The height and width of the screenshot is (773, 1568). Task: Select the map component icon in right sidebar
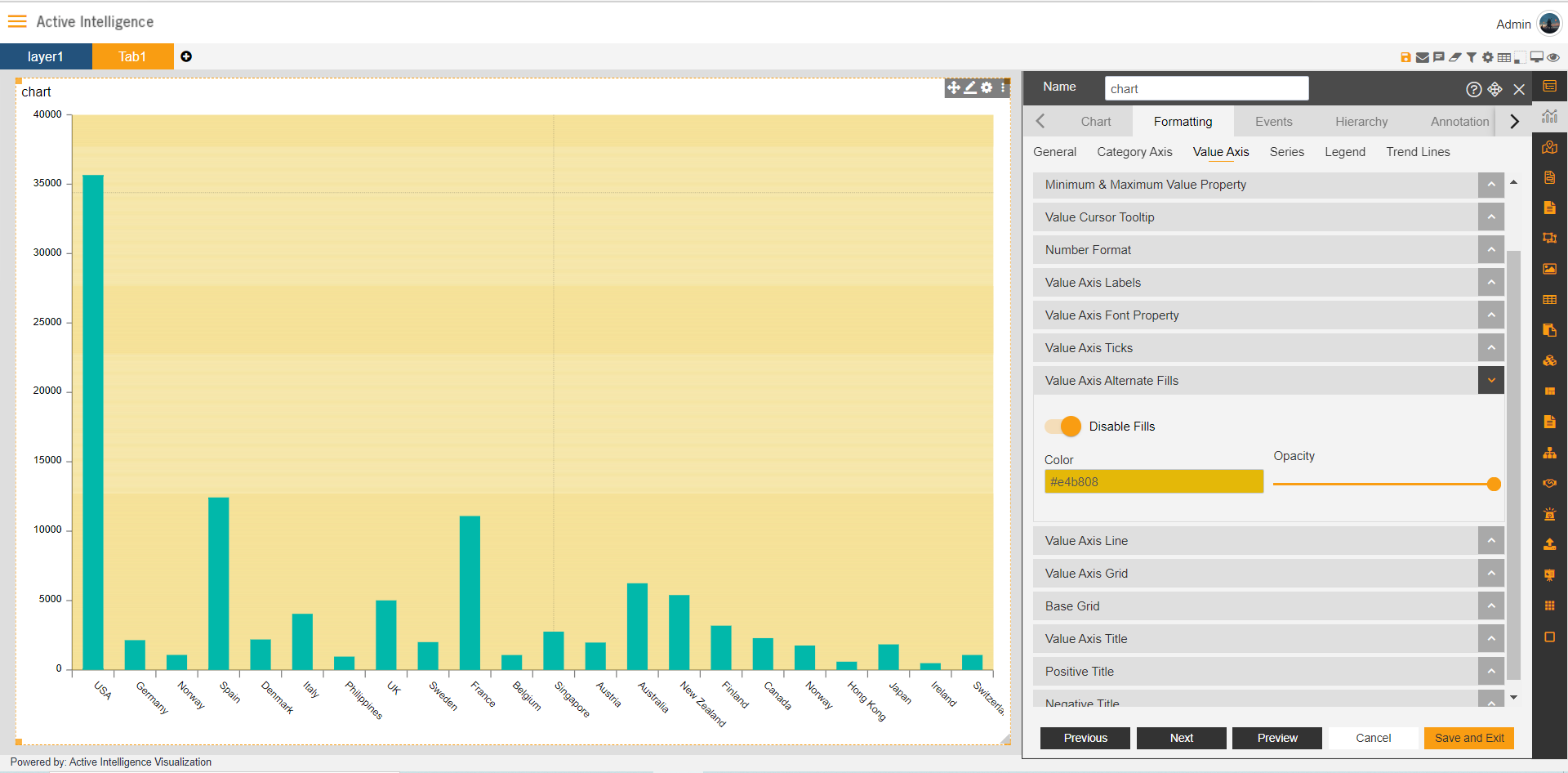pyautogui.click(x=1549, y=147)
